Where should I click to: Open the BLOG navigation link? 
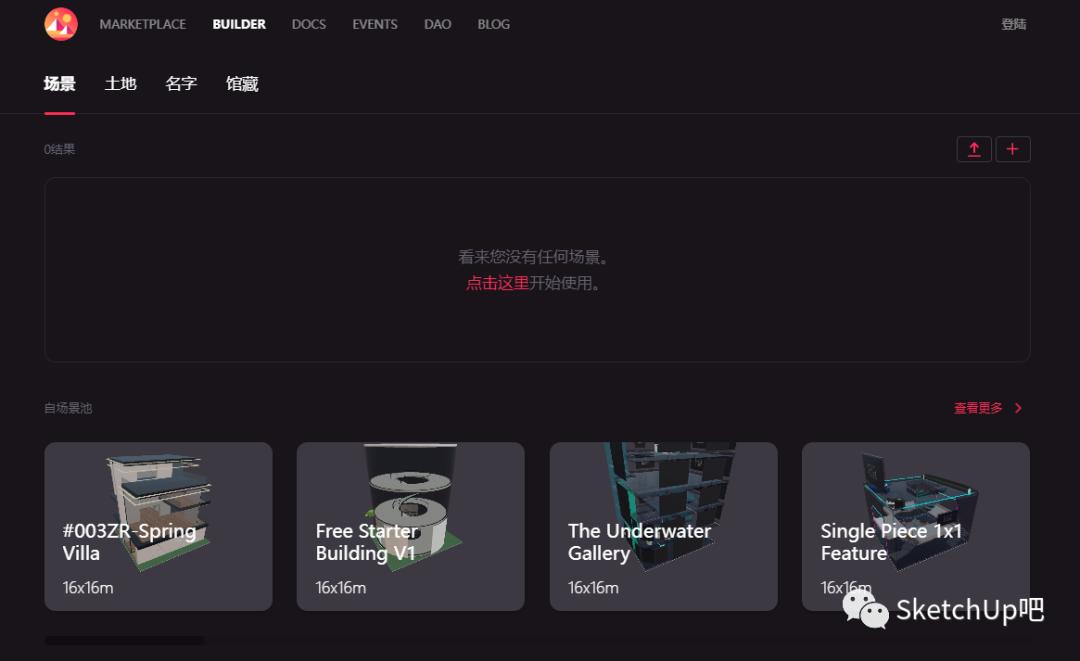coord(494,24)
